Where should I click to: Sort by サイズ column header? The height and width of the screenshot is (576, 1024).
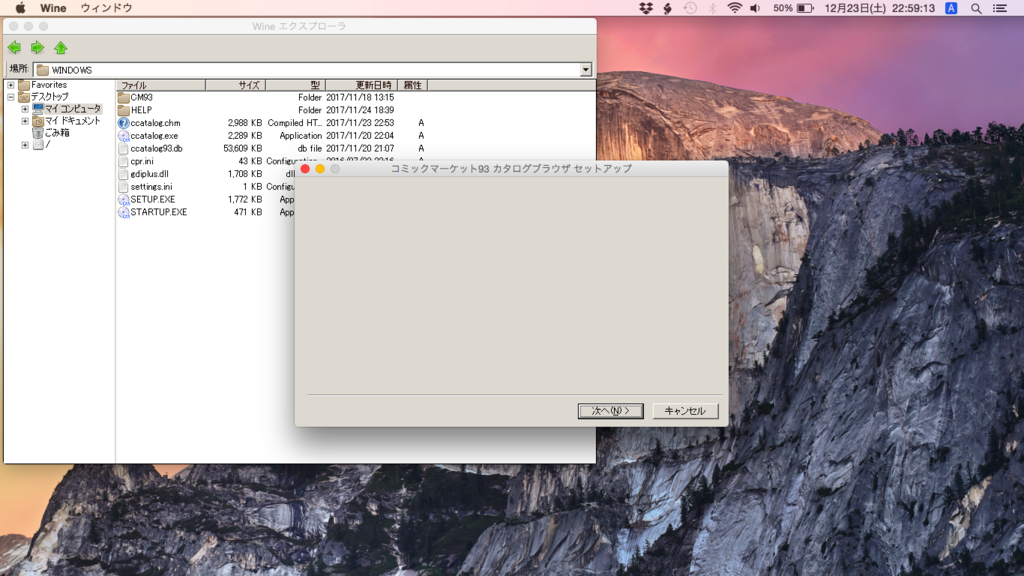click(x=235, y=86)
